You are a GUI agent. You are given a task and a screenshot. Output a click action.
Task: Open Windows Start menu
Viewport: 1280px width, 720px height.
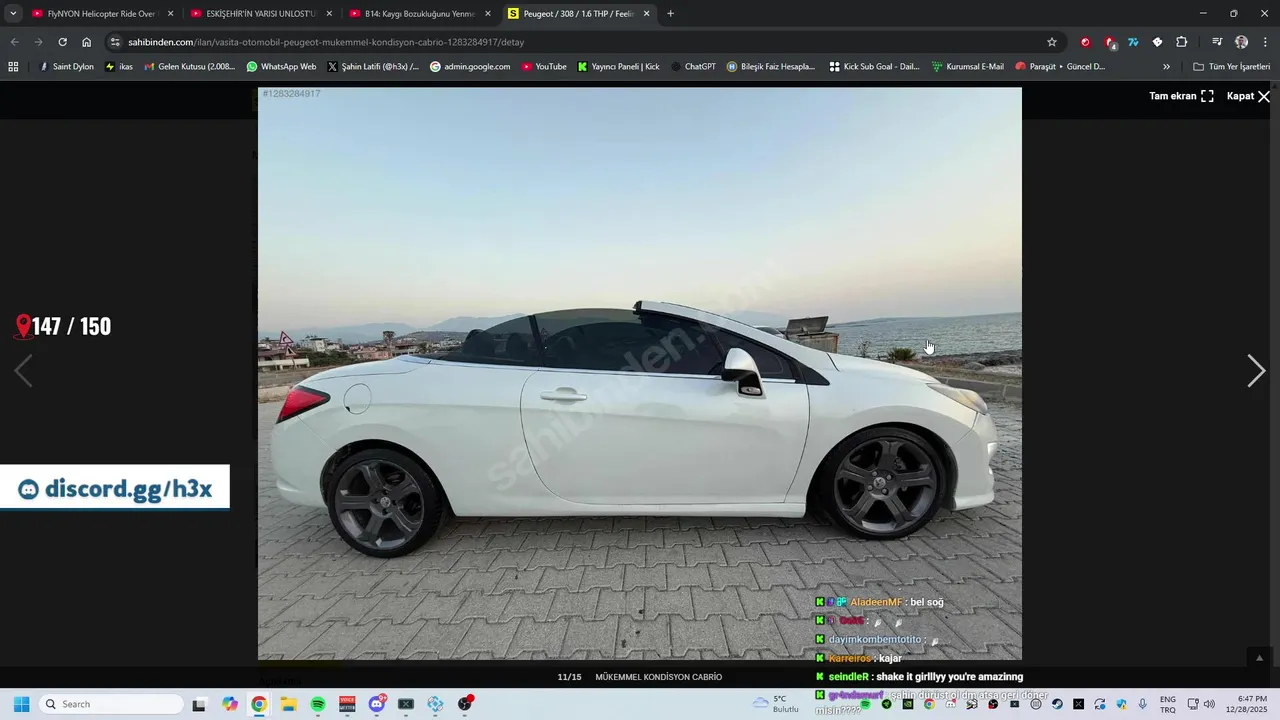pyautogui.click(x=21, y=704)
